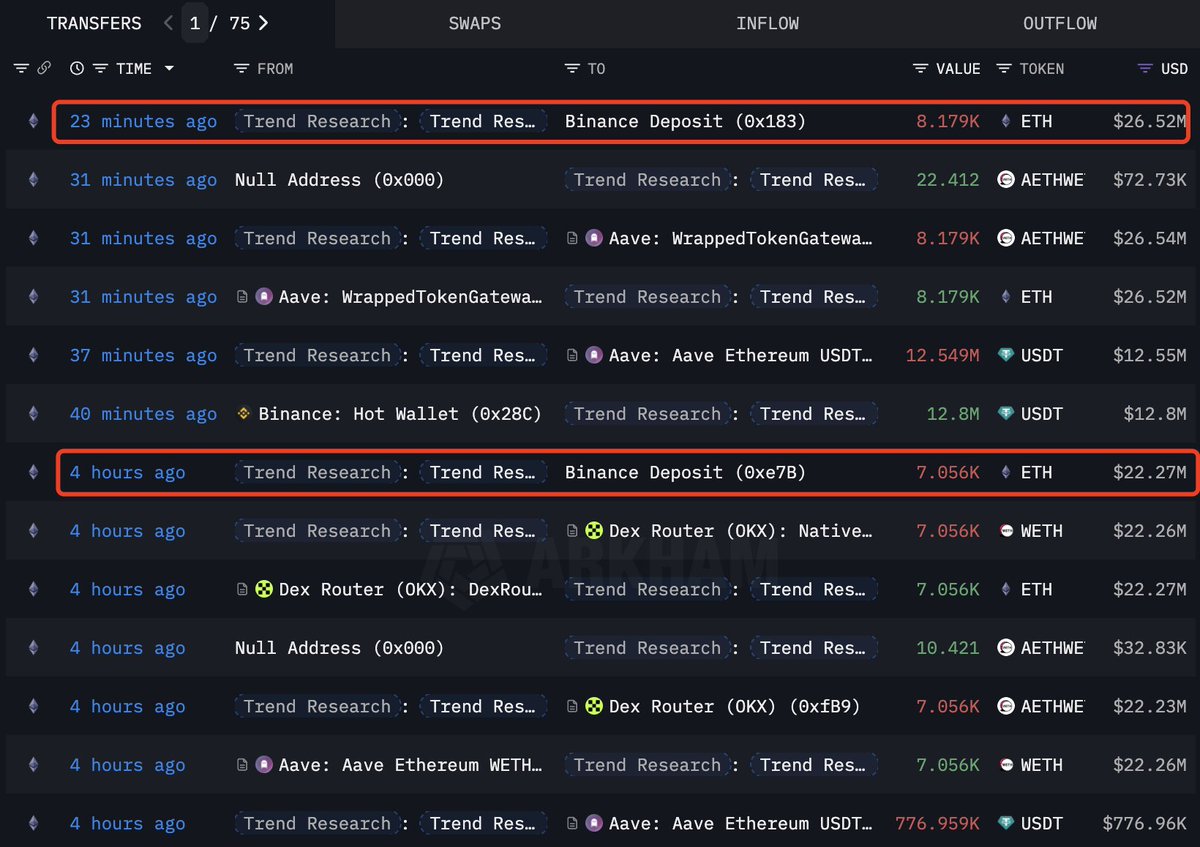
Task: Open Binance Deposit (0xe7B) address
Action: point(685,472)
